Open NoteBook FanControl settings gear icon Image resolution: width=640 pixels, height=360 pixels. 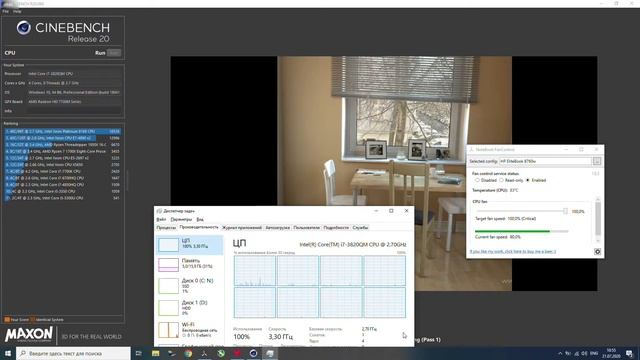click(598, 252)
